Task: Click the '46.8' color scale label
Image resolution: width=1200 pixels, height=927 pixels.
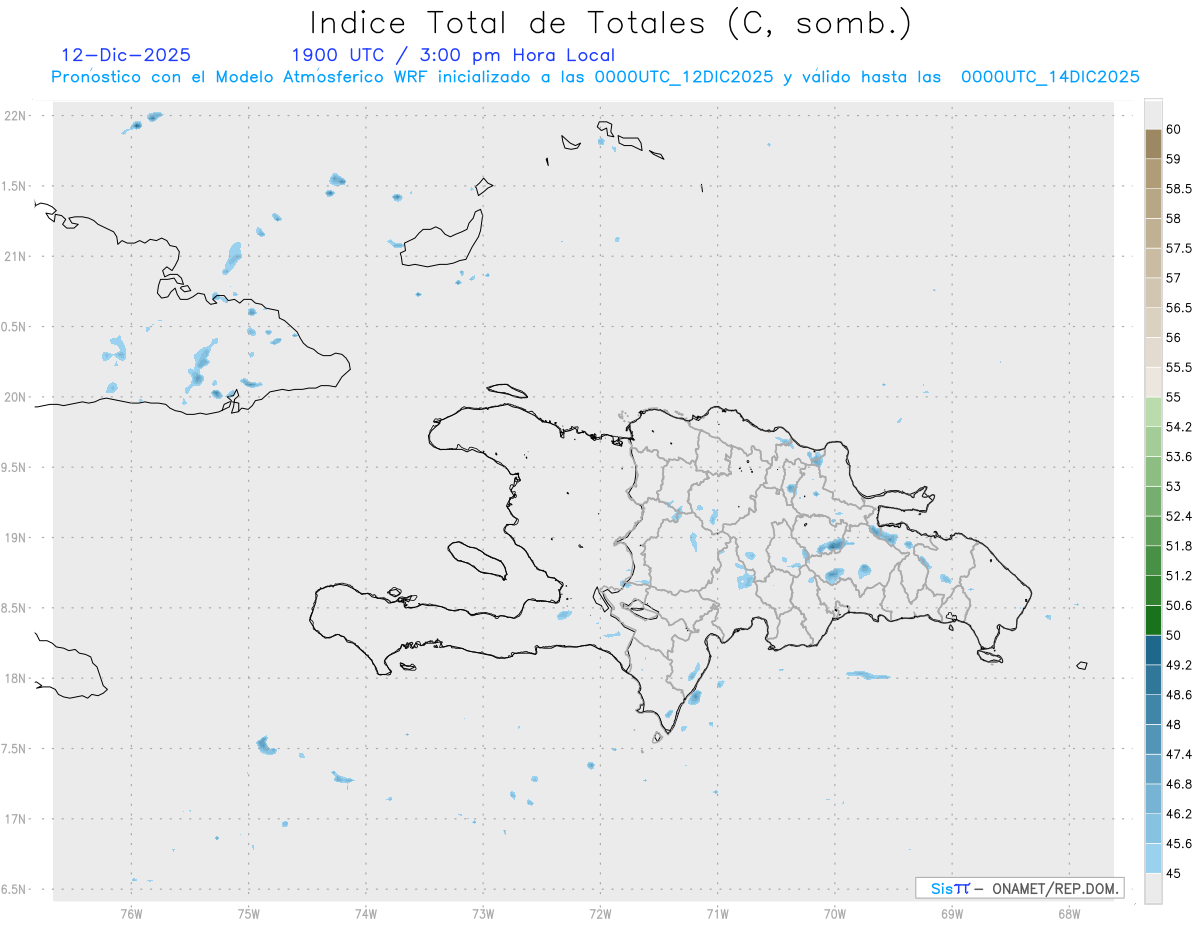Action: click(1178, 784)
